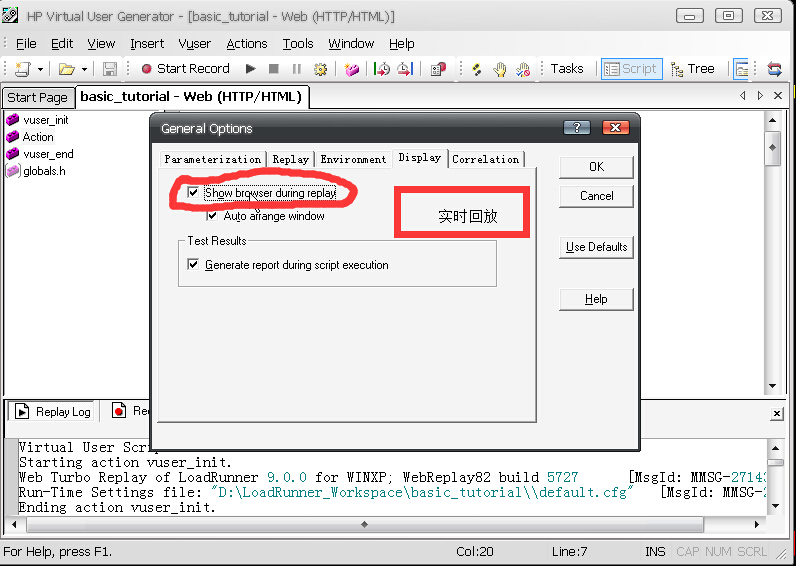Switch to Script view

[x=631, y=69]
